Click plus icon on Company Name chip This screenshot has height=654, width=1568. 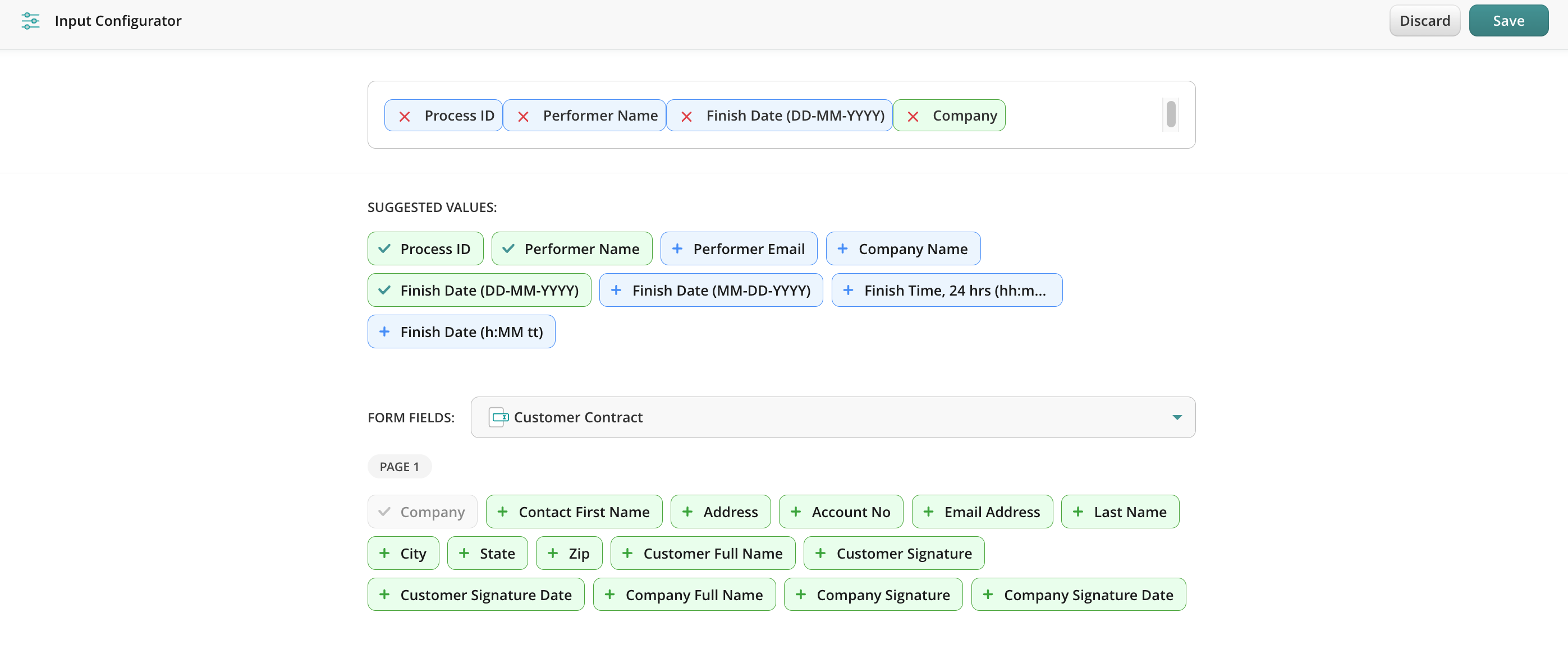[x=842, y=249]
